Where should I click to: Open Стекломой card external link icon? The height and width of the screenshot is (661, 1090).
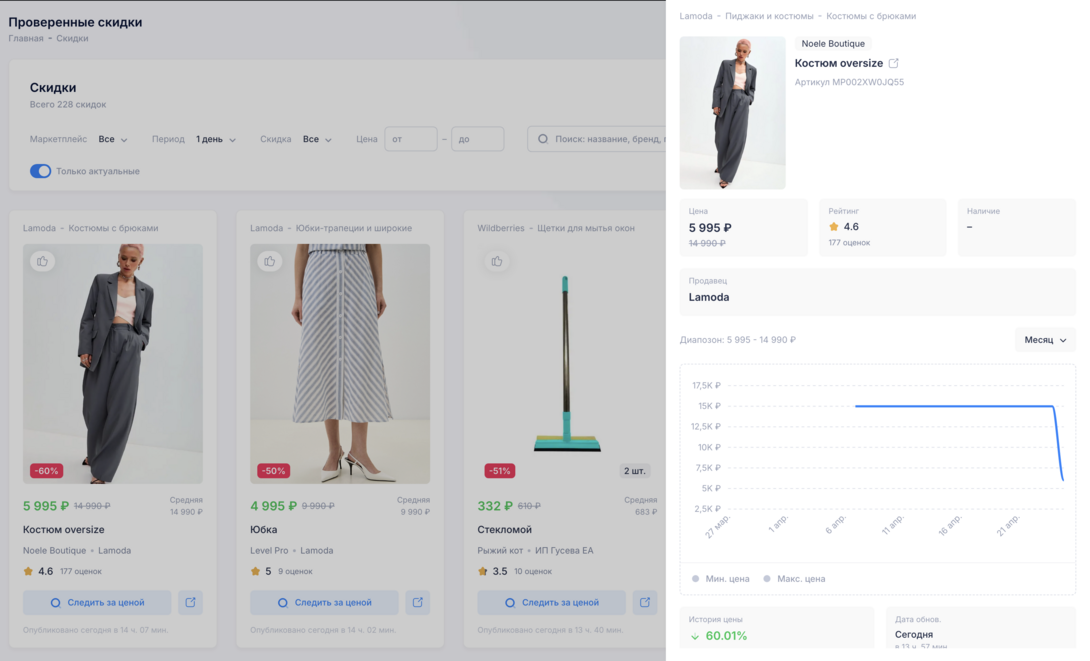point(645,603)
